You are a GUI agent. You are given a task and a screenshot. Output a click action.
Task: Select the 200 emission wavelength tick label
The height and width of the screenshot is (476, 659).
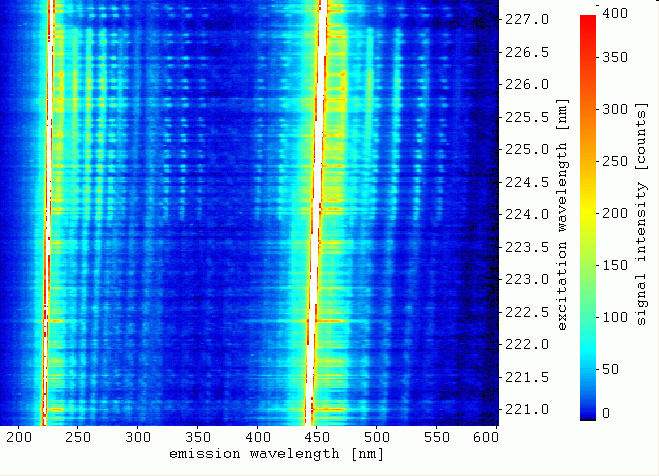(19, 437)
